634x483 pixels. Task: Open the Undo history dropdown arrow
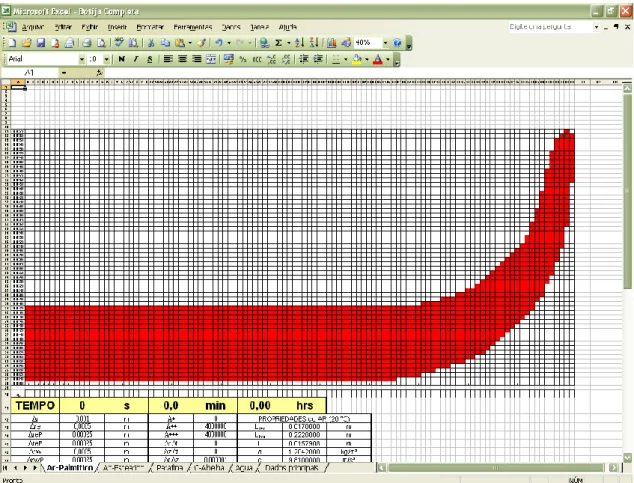pyautogui.click(x=229, y=43)
